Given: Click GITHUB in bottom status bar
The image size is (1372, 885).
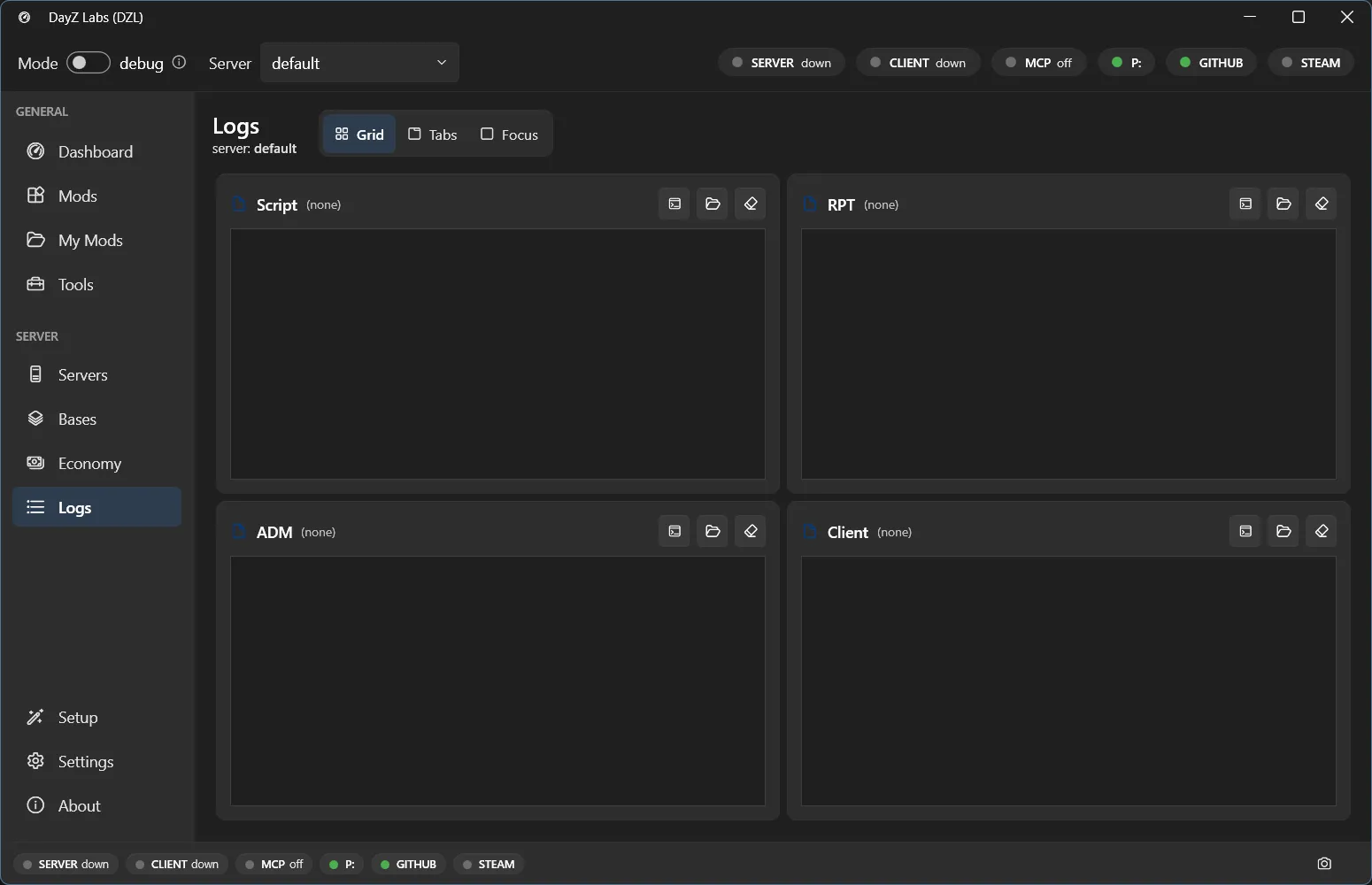Looking at the screenshot, I should tap(409, 864).
